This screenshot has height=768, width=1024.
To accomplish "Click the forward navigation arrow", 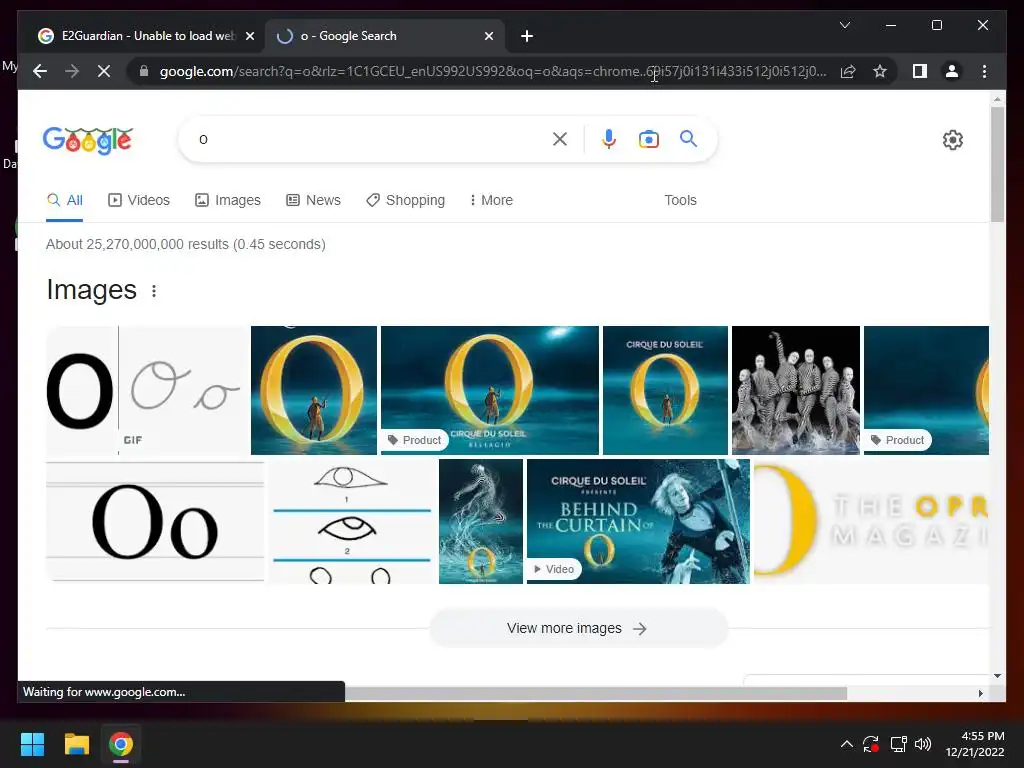I will coord(72,71).
